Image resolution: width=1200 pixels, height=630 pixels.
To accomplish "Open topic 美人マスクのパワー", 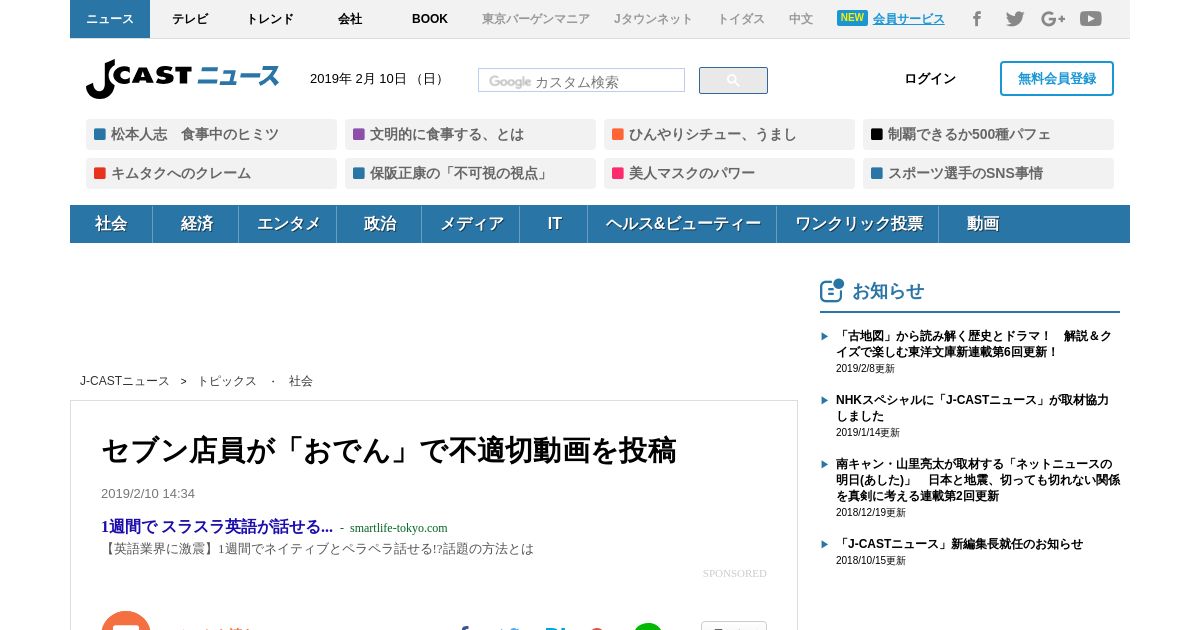I will click(x=729, y=173).
